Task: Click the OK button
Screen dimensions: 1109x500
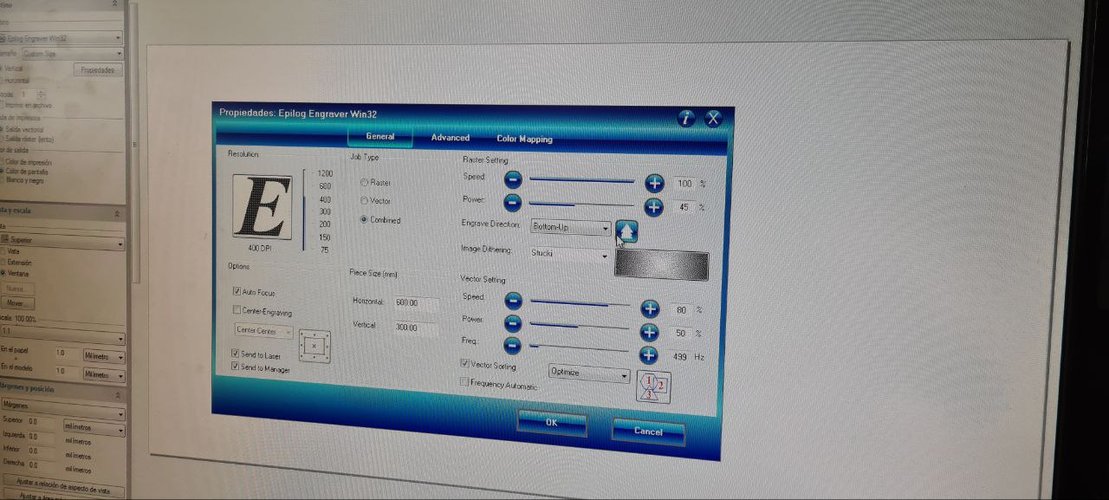Action: [552, 422]
